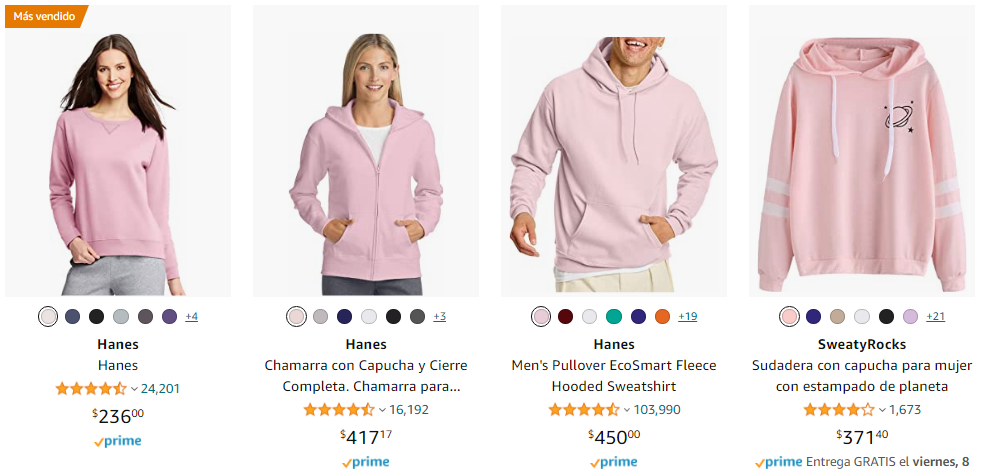Click star rating of Men's Pullover EcoSmart hoodie

click(584, 410)
